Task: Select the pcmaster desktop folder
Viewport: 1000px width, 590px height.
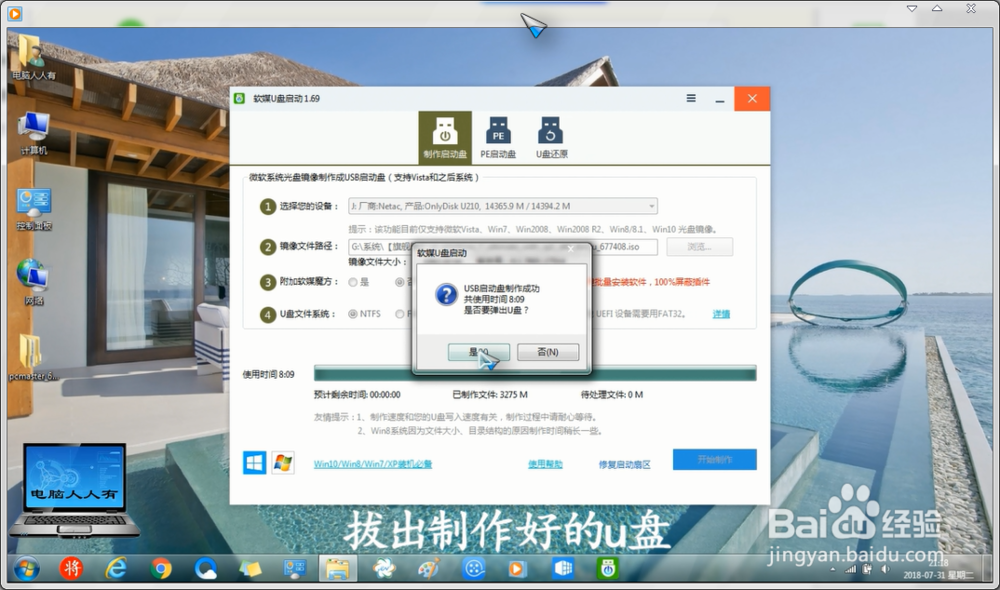Action: click(33, 357)
